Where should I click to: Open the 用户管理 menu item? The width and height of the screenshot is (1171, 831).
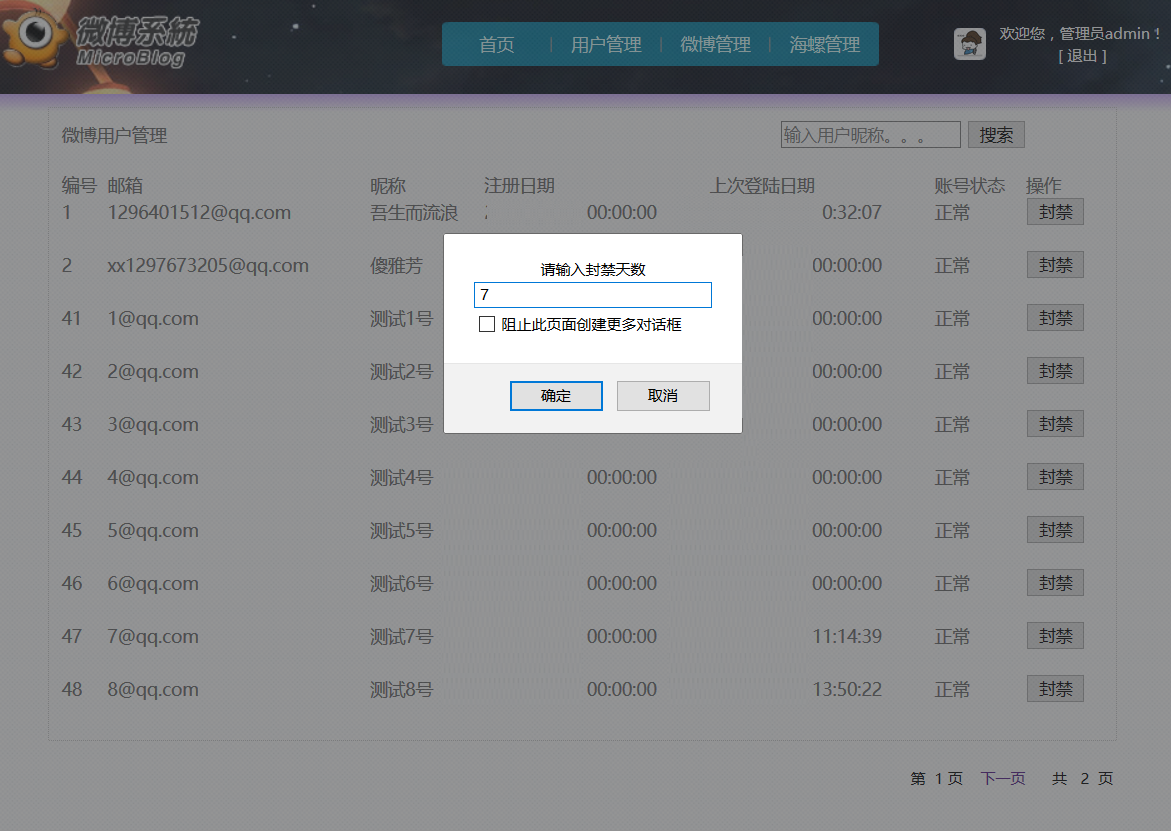pos(606,45)
